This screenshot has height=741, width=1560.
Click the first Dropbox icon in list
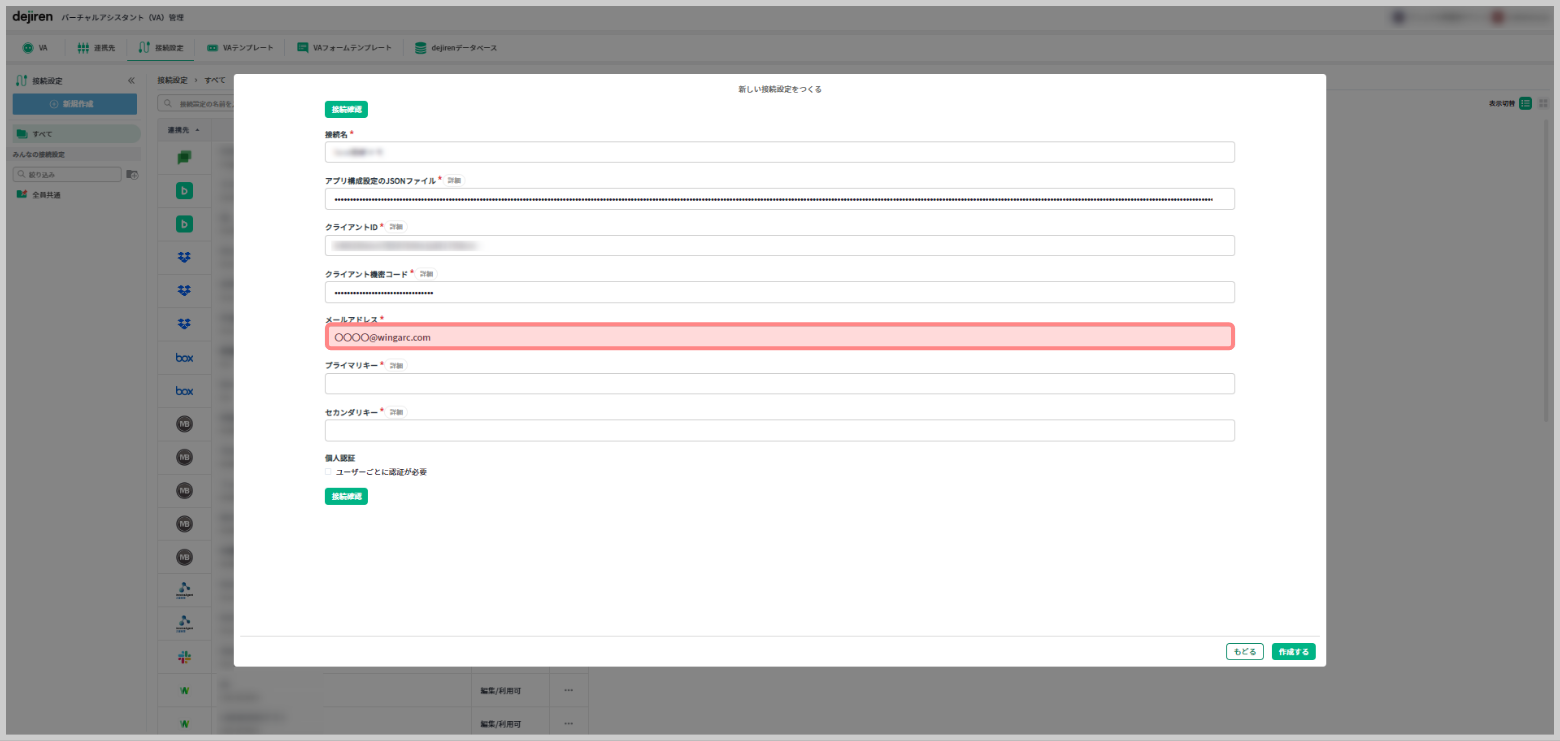184,257
